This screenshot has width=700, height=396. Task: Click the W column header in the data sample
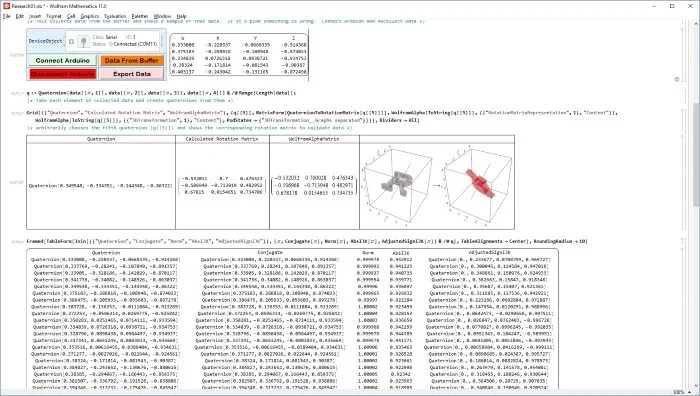(183, 38)
